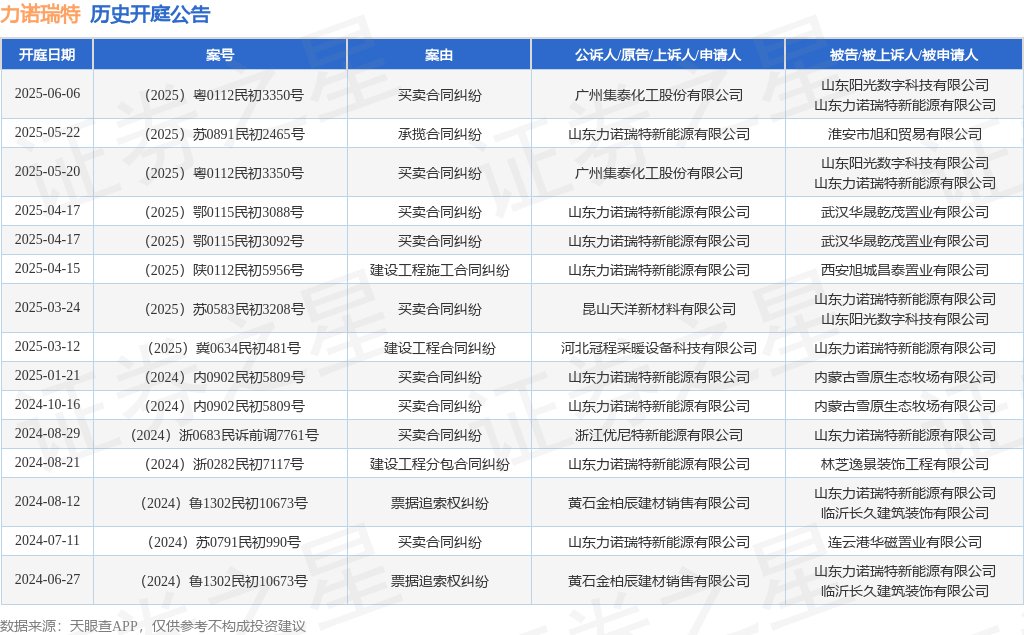The width and height of the screenshot is (1024, 635).
Task: Click the date 2025-06-06
Action: 47,93
